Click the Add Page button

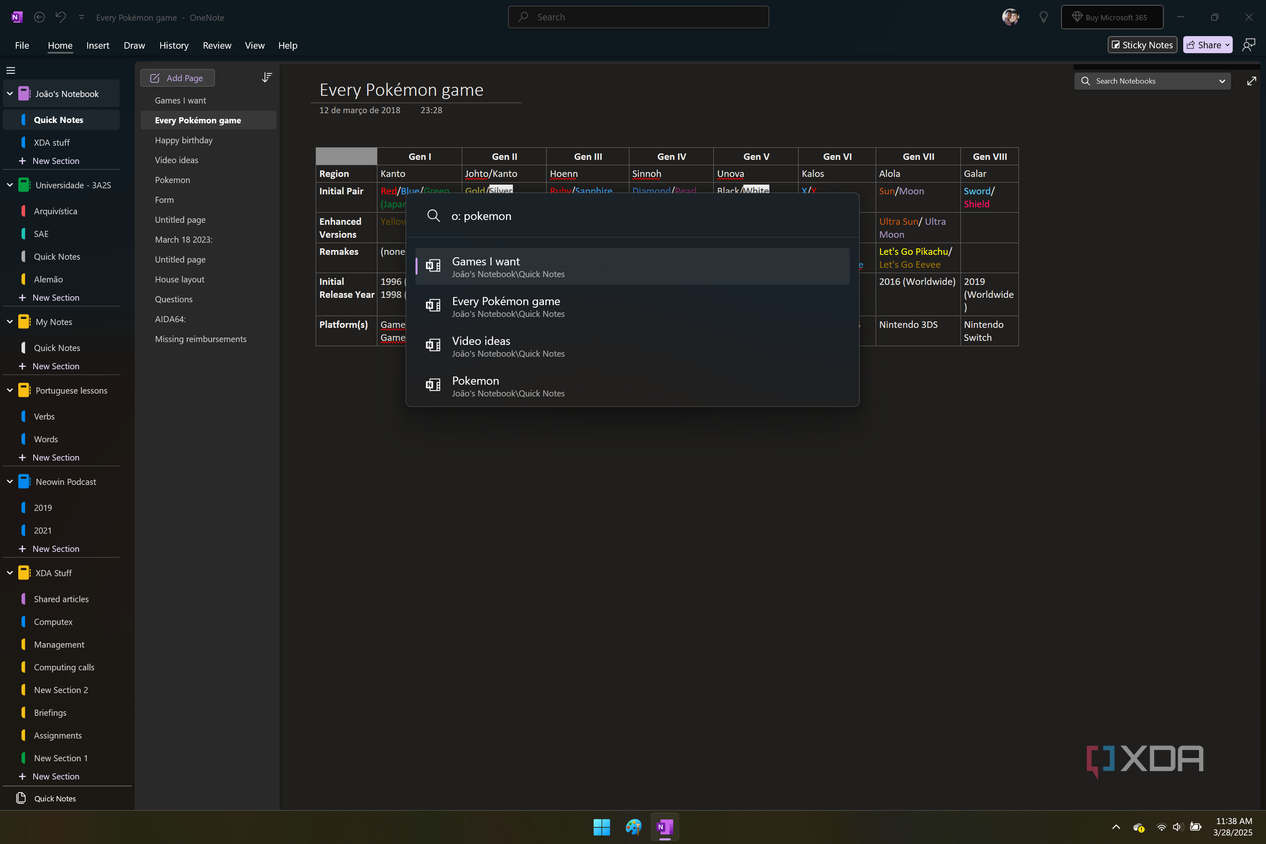178,78
